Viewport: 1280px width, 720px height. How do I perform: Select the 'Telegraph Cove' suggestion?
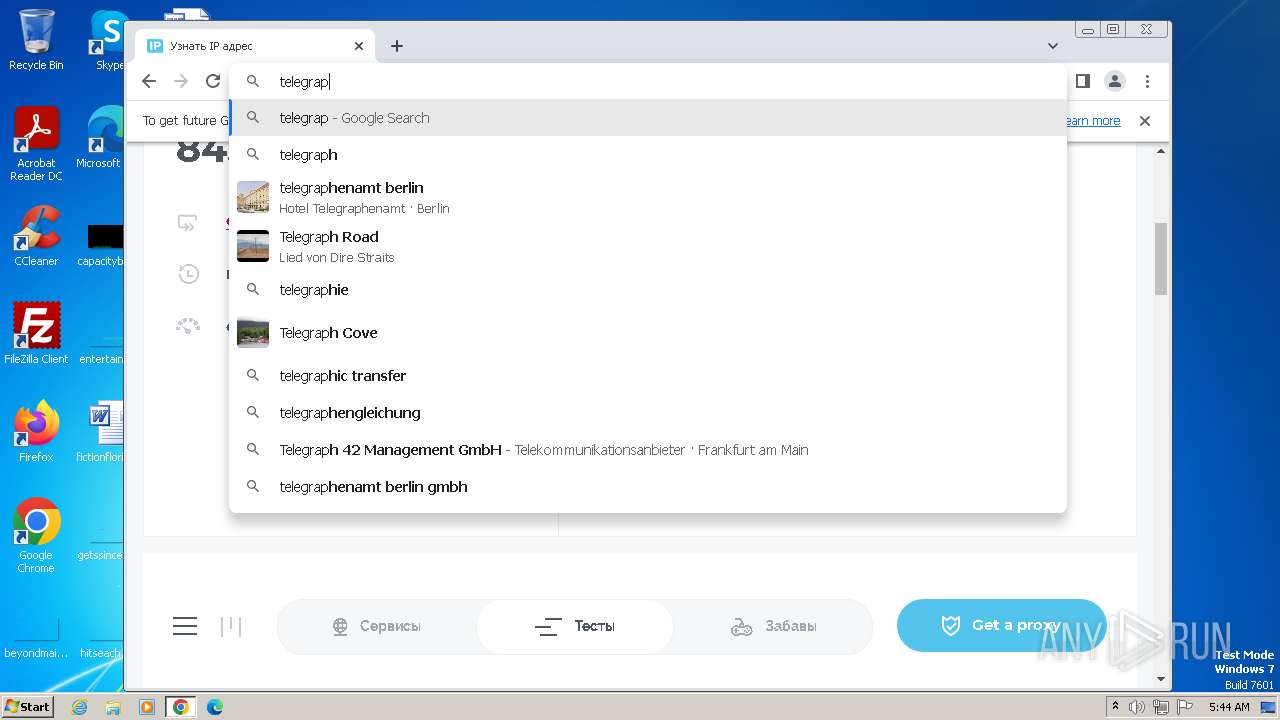648,333
